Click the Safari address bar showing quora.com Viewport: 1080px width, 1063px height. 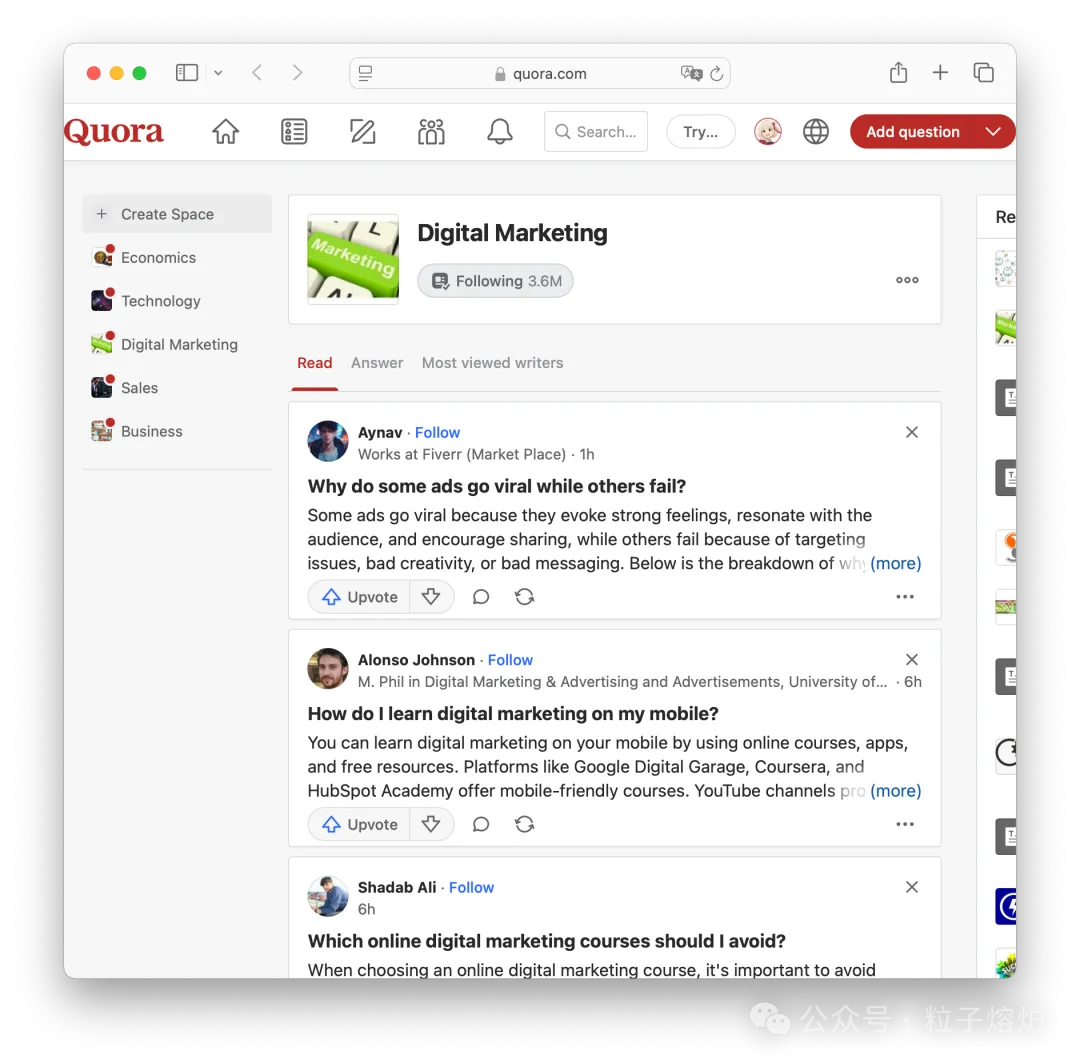pyautogui.click(x=540, y=73)
